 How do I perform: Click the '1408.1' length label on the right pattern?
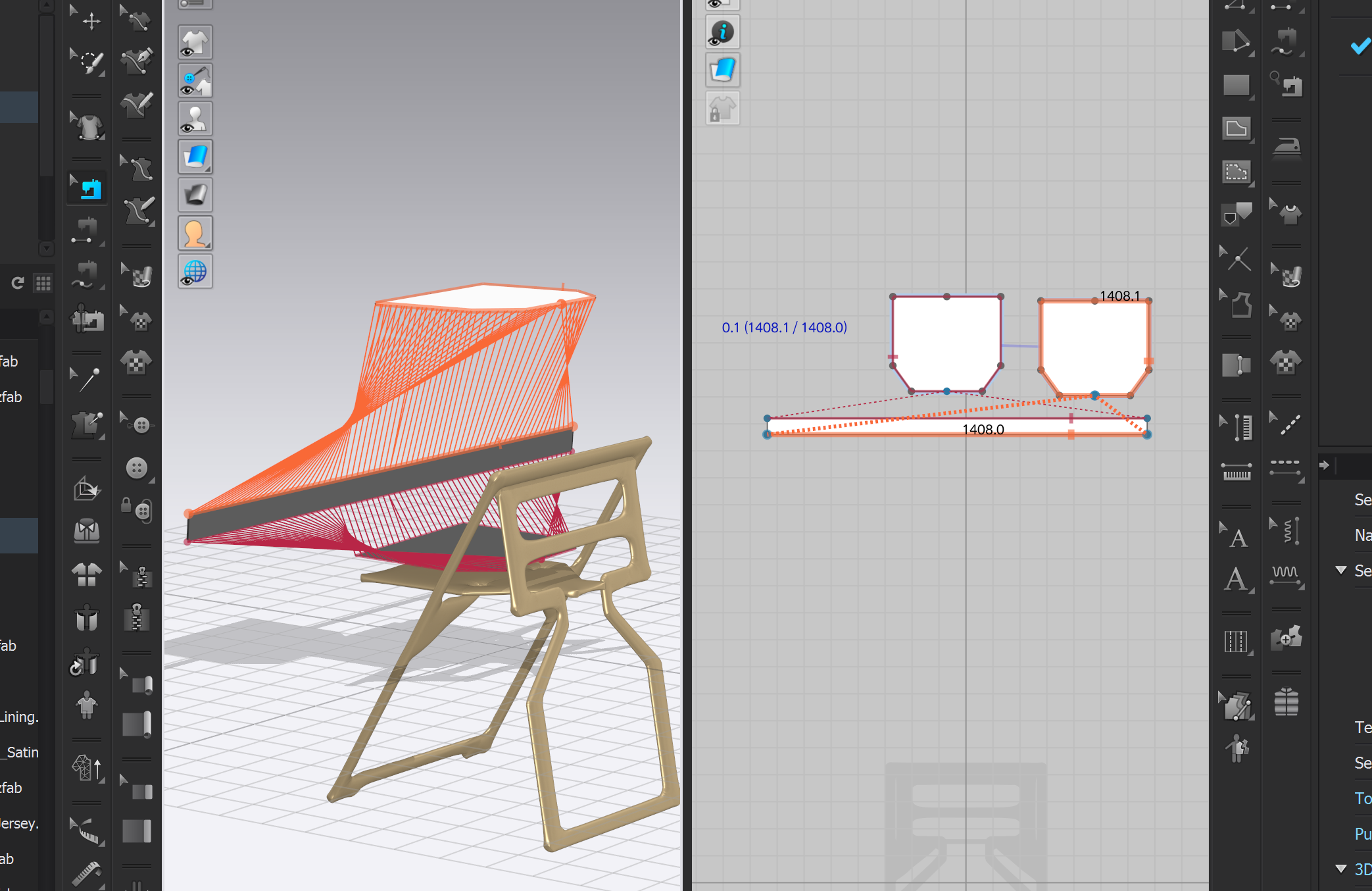coord(1119,296)
